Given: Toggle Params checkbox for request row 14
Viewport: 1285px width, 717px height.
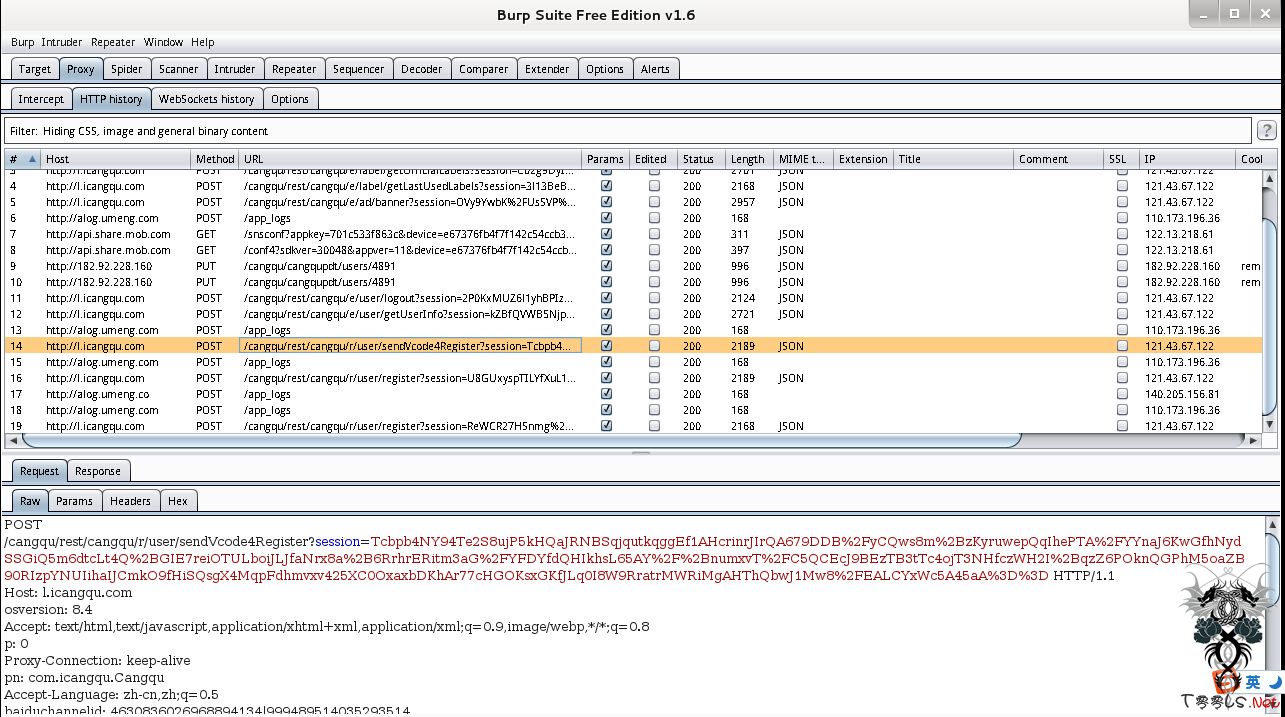Looking at the screenshot, I should pyautogui.click(x=606, y=346).
